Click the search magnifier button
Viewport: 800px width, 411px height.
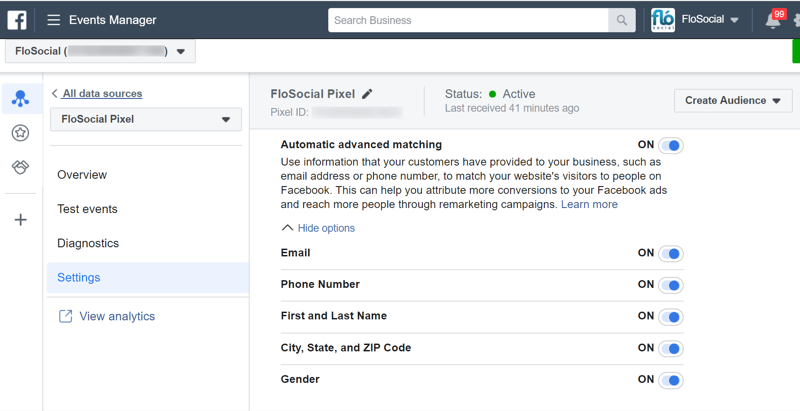(622, 20)
